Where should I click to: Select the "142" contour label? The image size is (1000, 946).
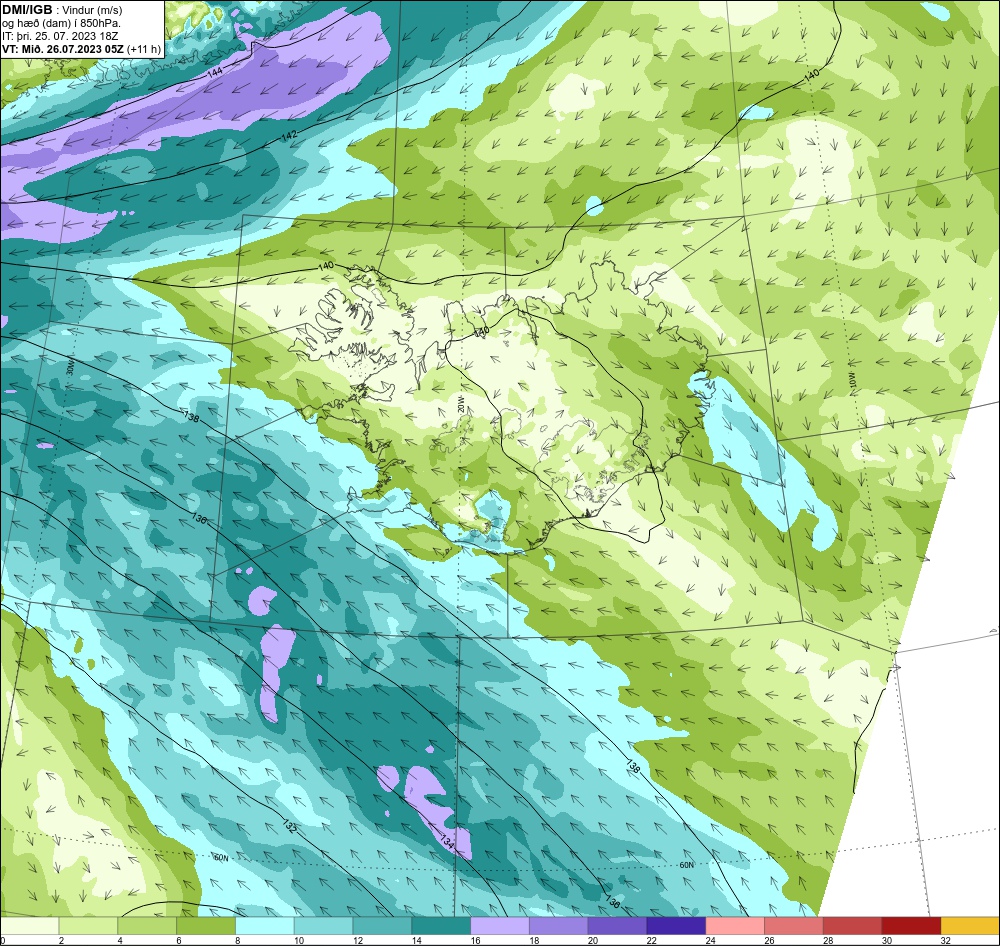[x=288, y=137]
